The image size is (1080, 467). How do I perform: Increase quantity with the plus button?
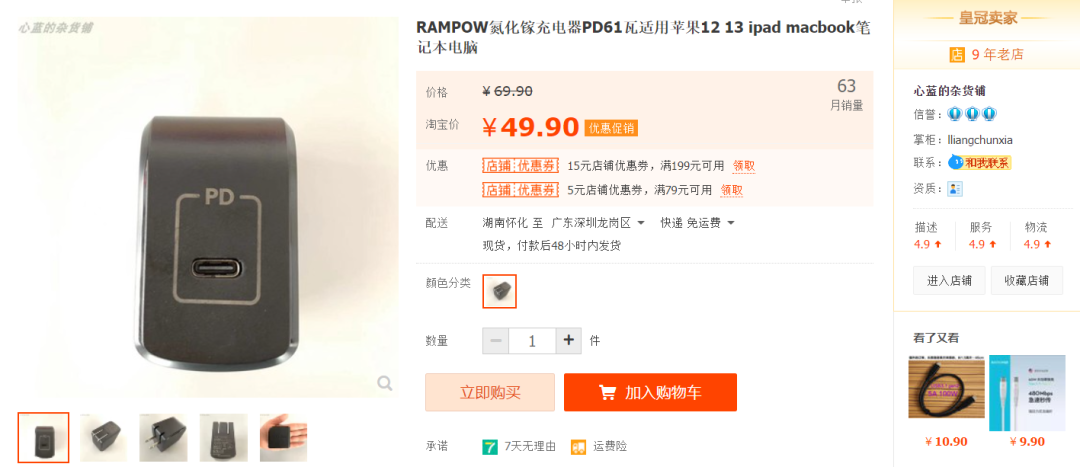point(568,340)
